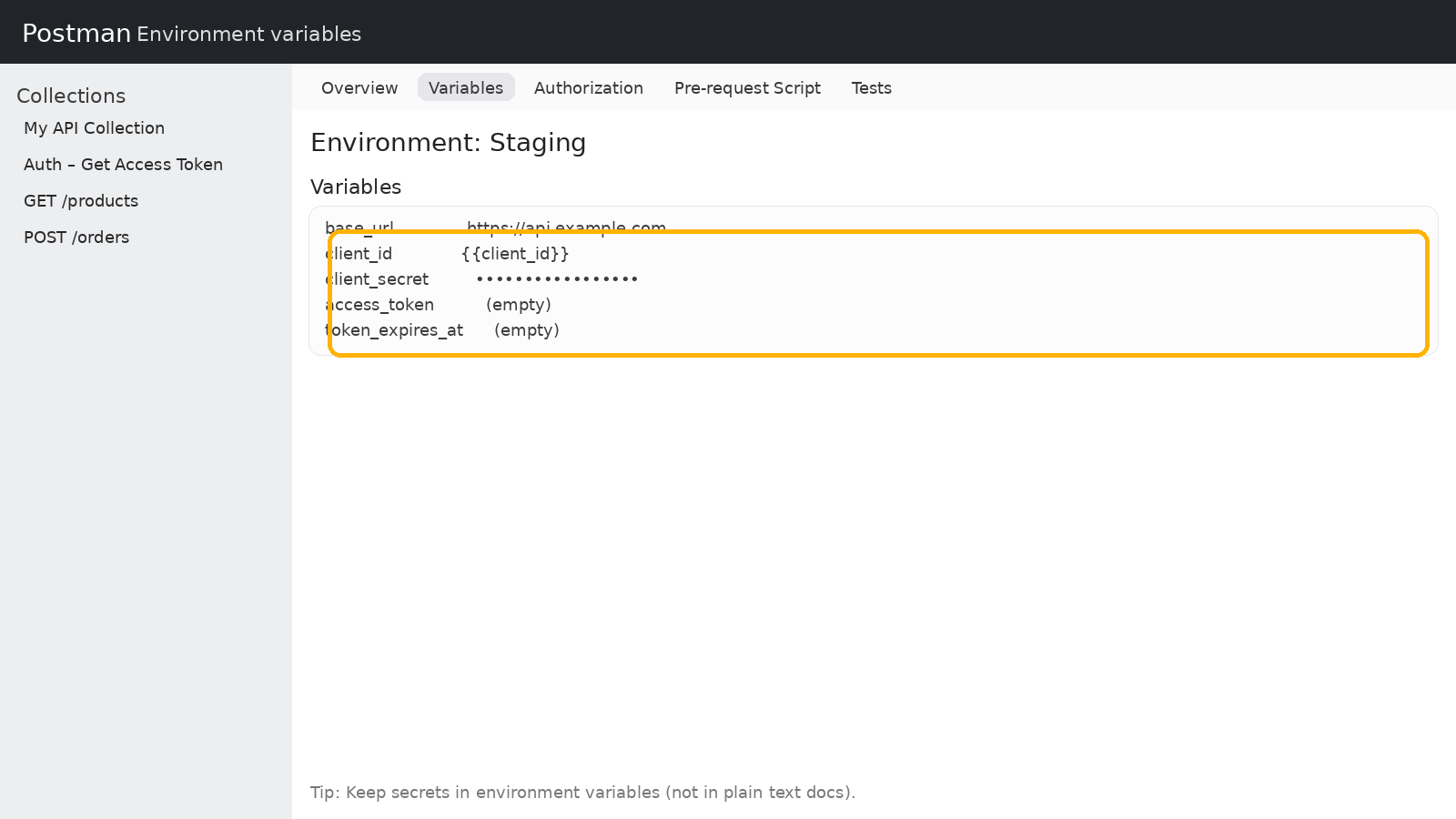
Task: Click the empty token_expires_at value
Action: coord(527,330)
